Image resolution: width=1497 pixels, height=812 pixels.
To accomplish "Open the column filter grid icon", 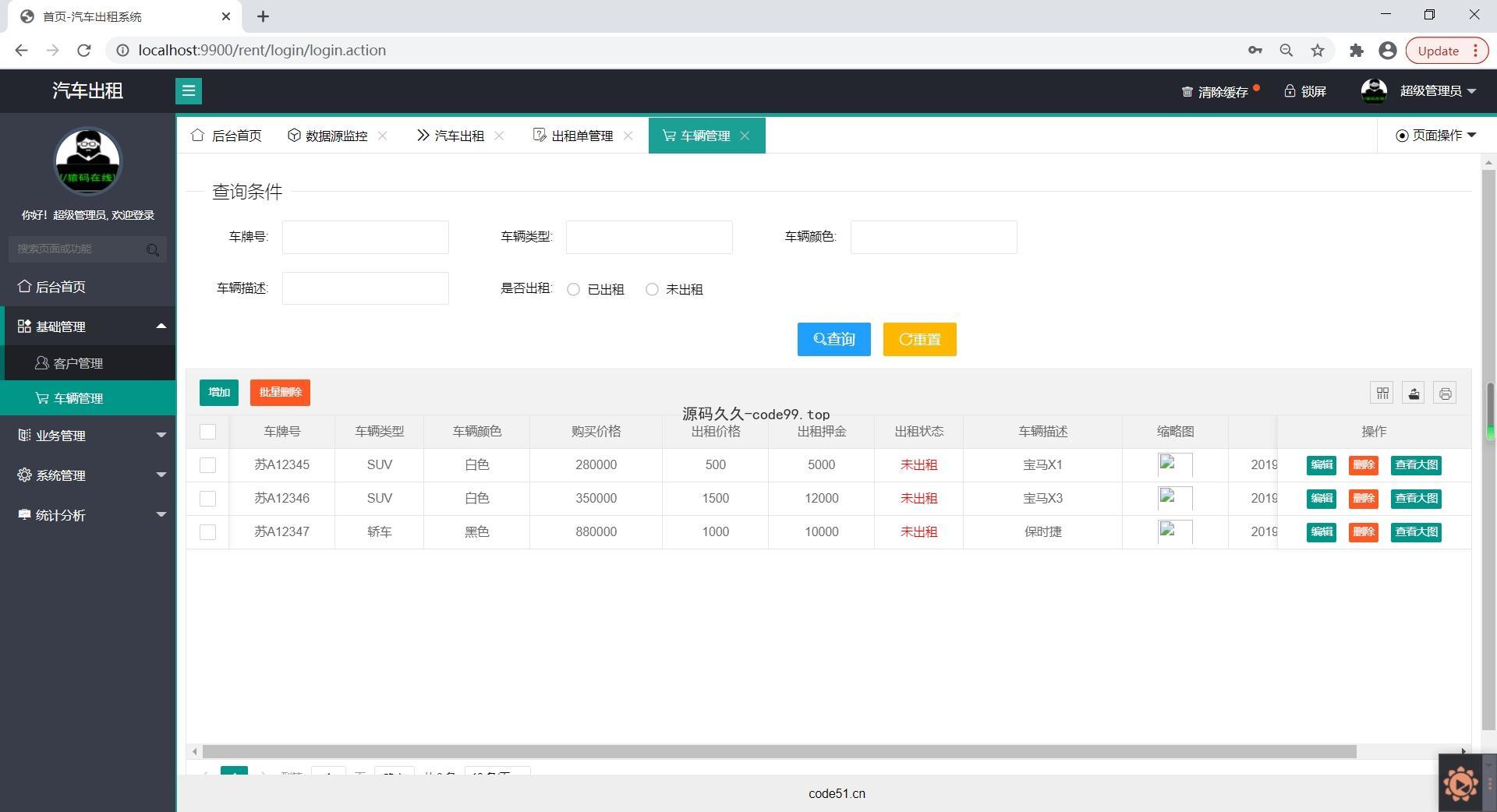I will (x=1382, y=394).
